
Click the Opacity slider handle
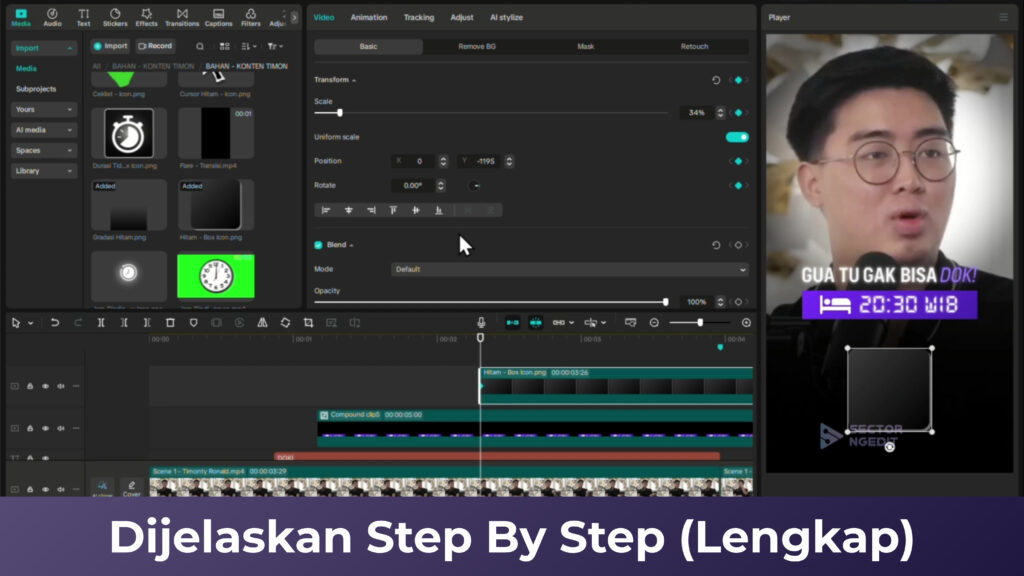pos(665,301)
